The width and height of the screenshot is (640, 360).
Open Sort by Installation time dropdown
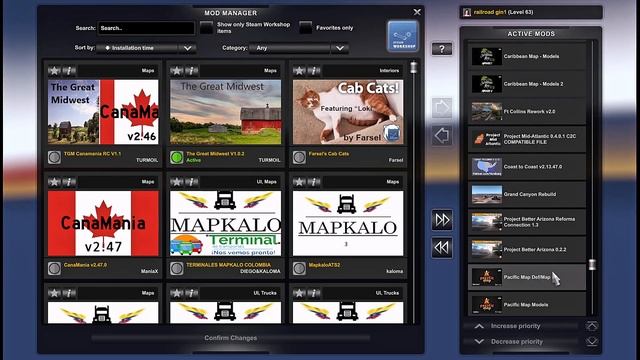pyautogui.click(x=146, y=48)
